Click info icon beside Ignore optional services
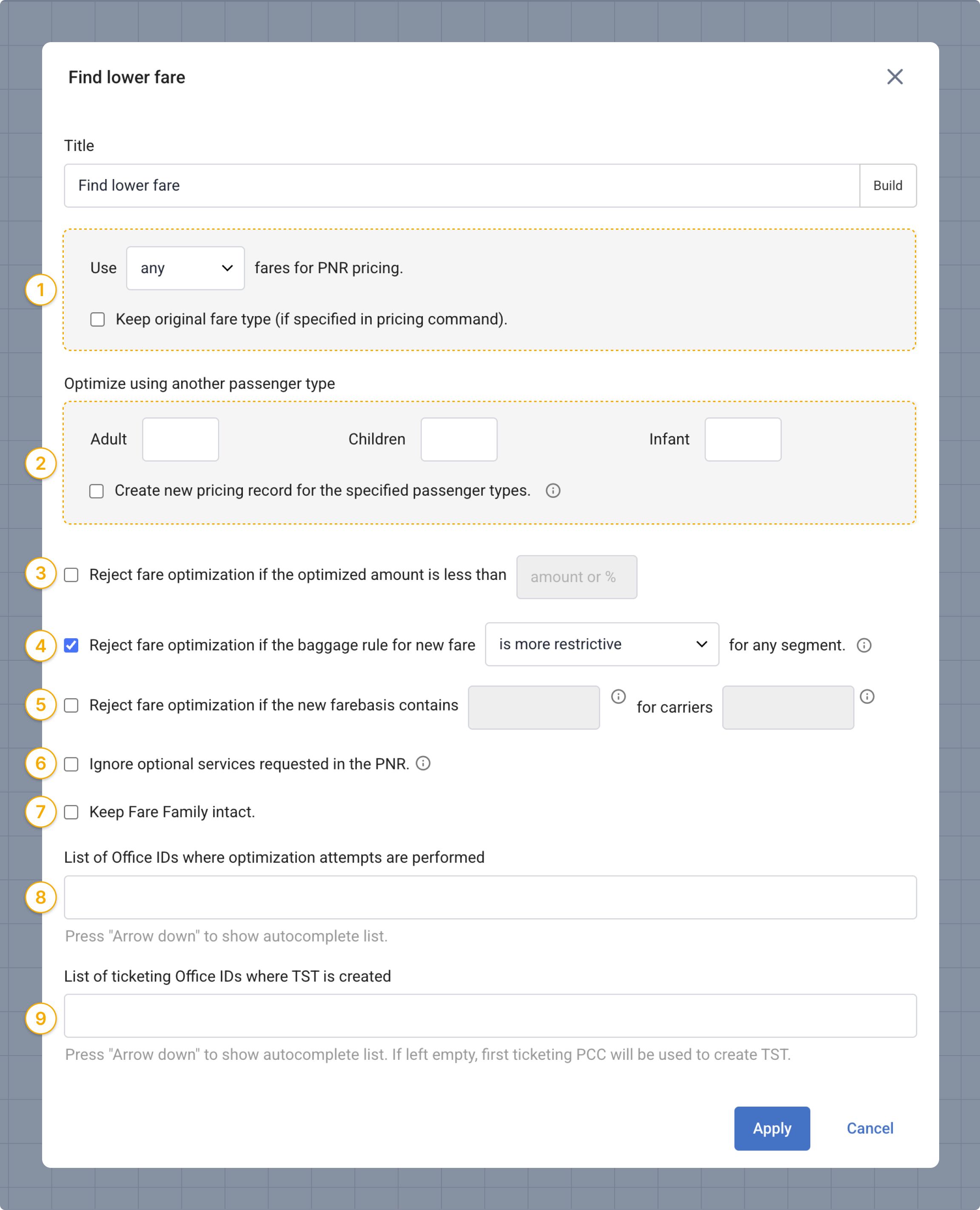 (x=423, y=763)
